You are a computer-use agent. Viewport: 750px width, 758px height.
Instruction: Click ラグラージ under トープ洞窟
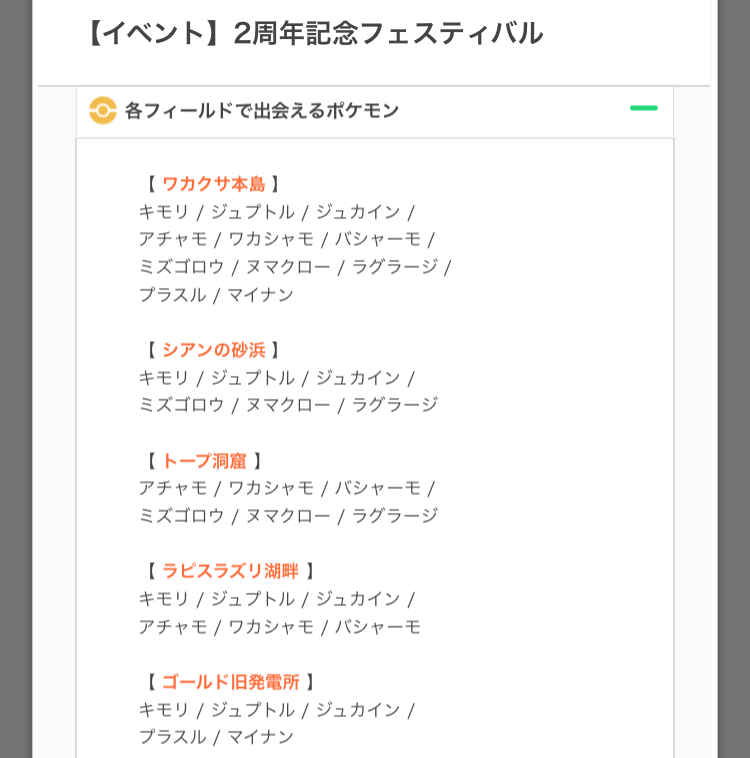coord(395,516)
